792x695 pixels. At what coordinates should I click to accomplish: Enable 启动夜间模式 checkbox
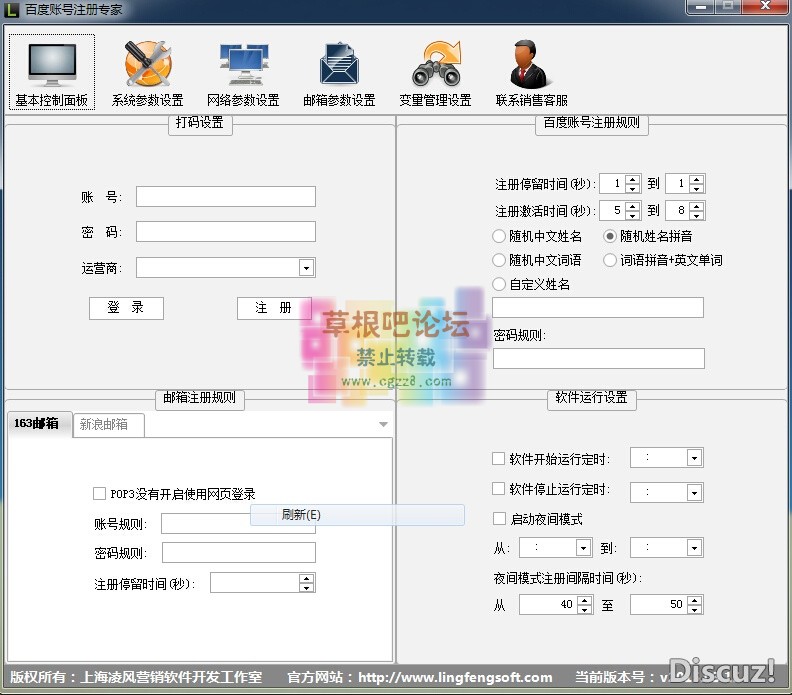pyautogui.click(x=499, y=519)
